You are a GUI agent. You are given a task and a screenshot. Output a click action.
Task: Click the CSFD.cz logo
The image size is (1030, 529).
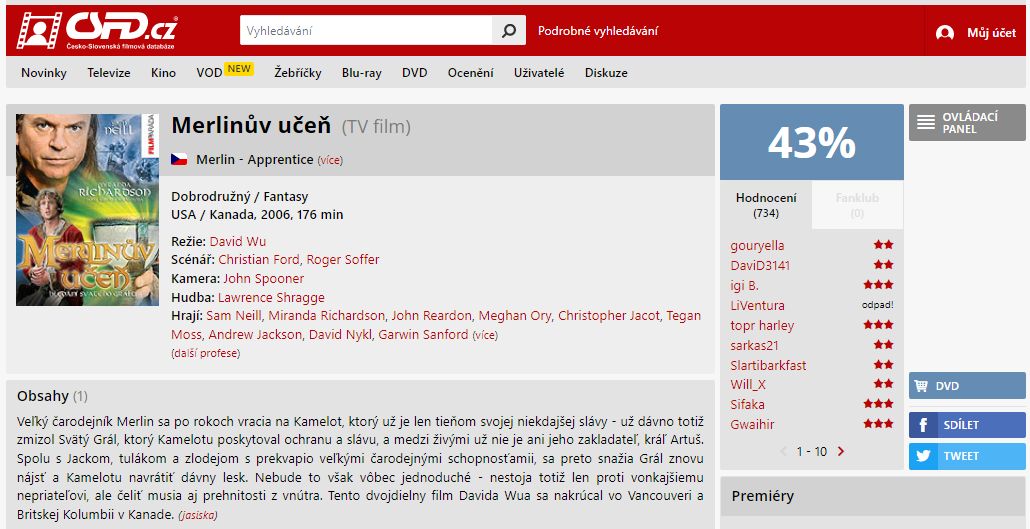tap(97, 30)
